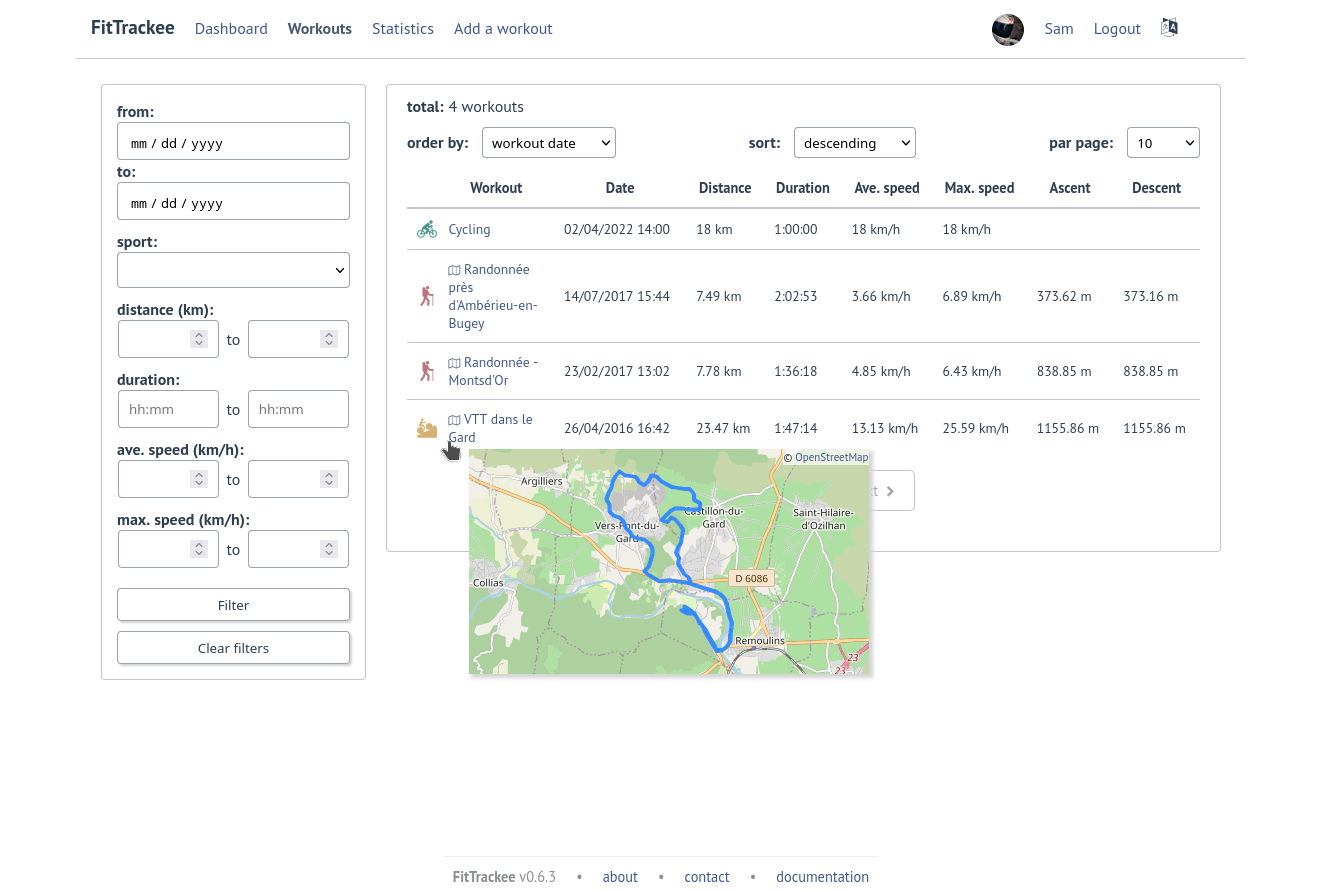This screenshot has width=1322, height=891.
Task: Click minimum ave. speed spinner arrows
Action: coord(199,479)
